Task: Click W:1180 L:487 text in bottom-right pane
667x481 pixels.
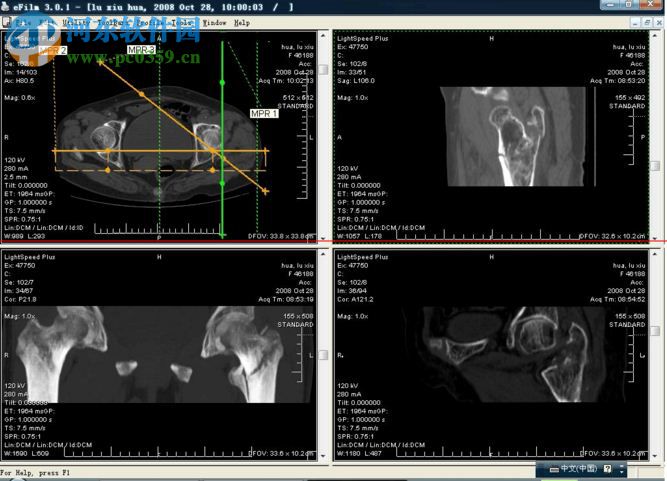Action: 359,453
